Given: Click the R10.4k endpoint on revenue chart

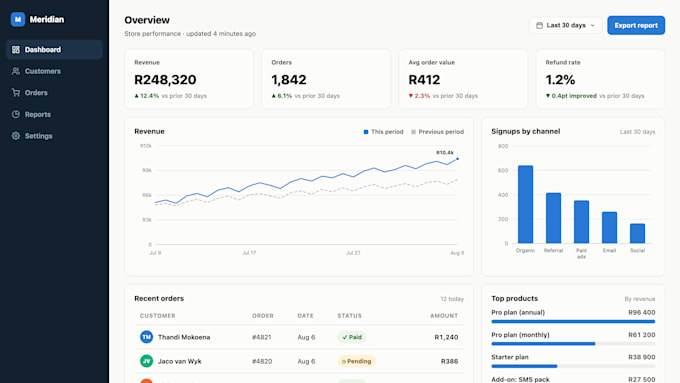Looking at the screenshot, I should point(457,159).
